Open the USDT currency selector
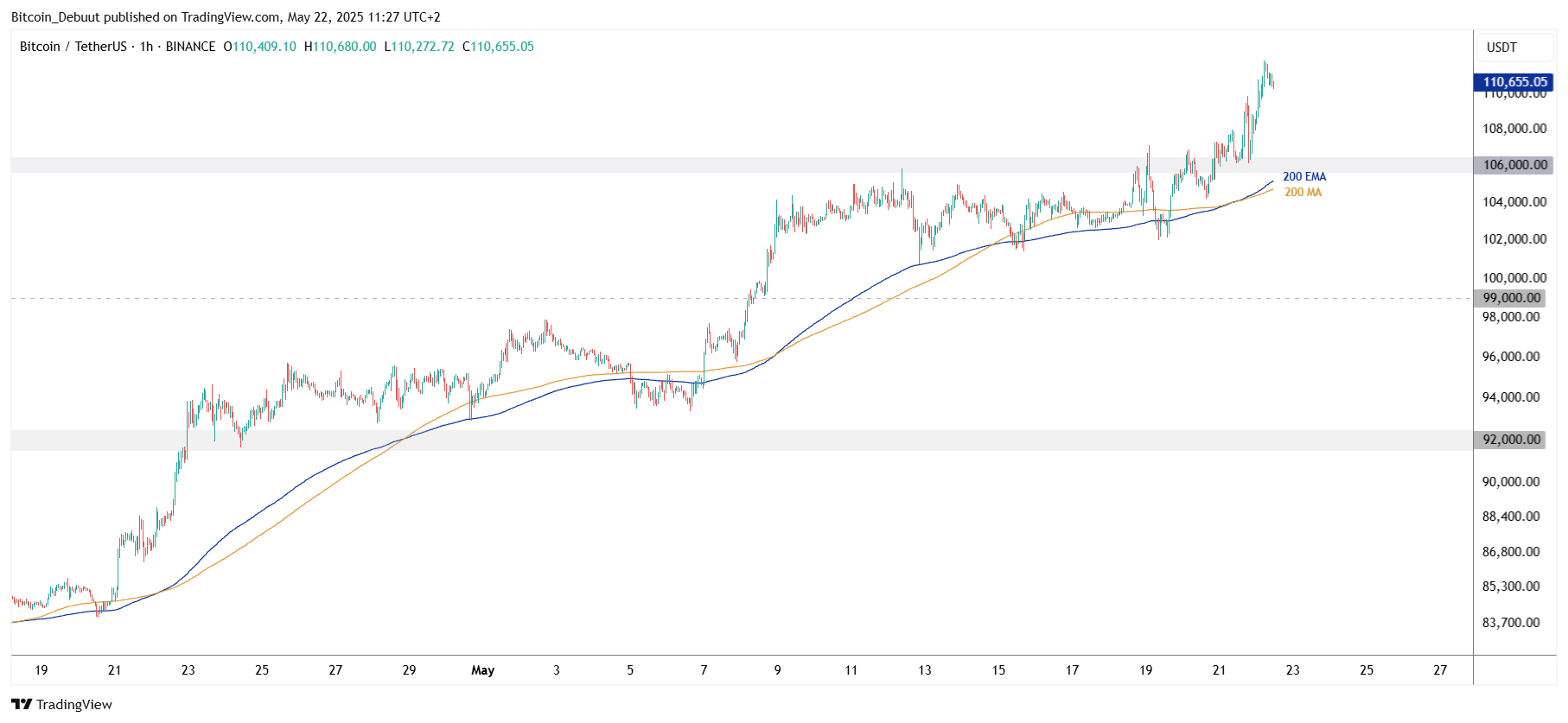The width and height of the screenshot is (1568, 723). [1501, 48]
